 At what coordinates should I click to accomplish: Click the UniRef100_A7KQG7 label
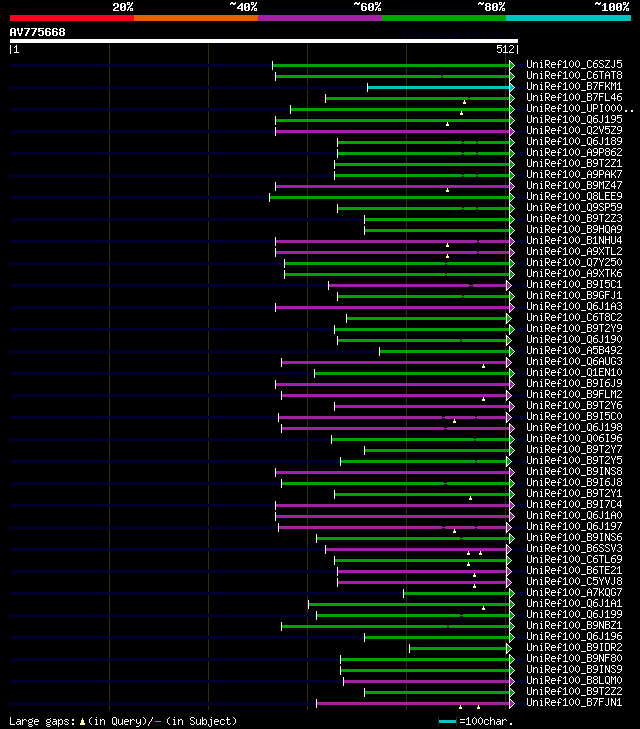574,592
